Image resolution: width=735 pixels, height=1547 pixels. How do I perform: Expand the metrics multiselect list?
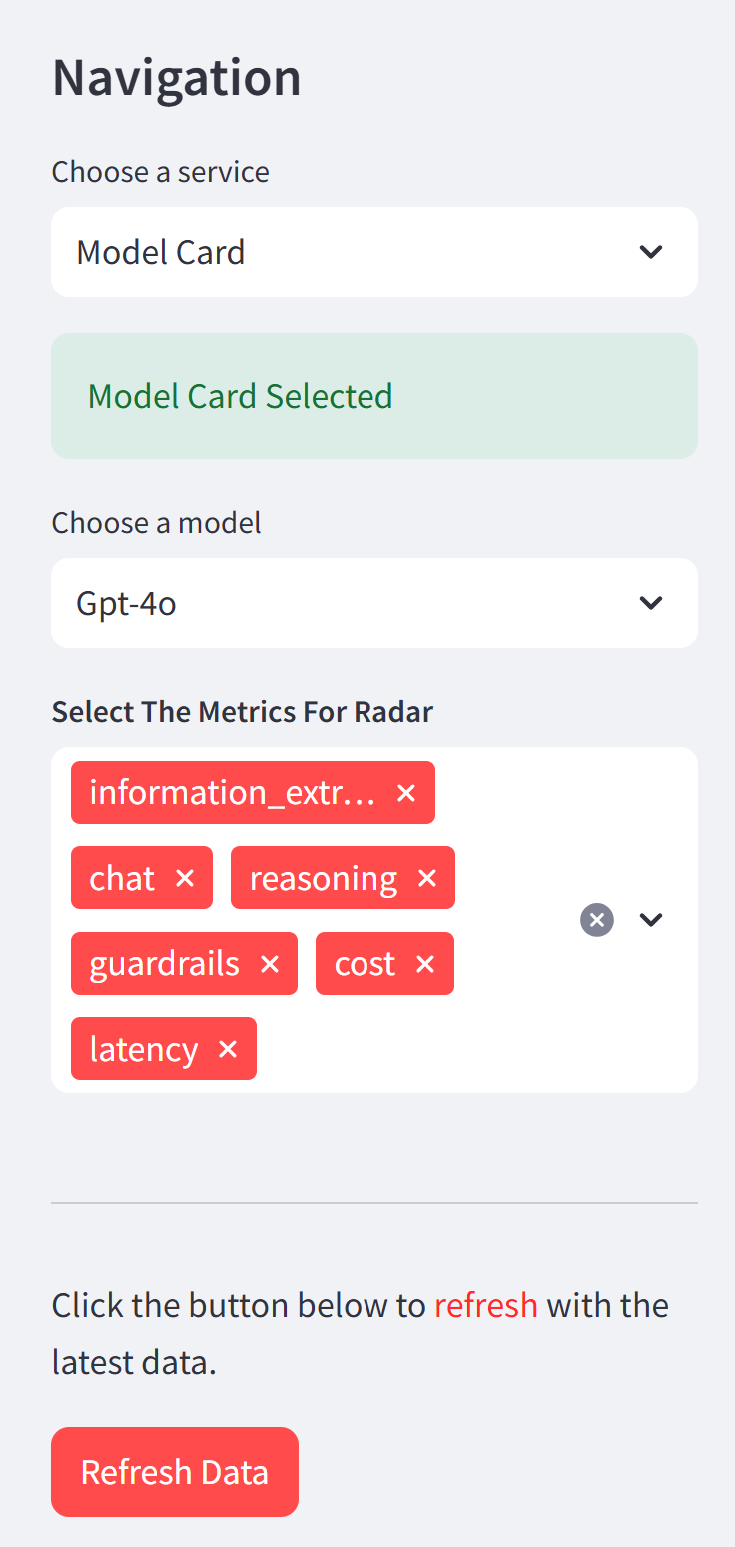pos(651,919)
